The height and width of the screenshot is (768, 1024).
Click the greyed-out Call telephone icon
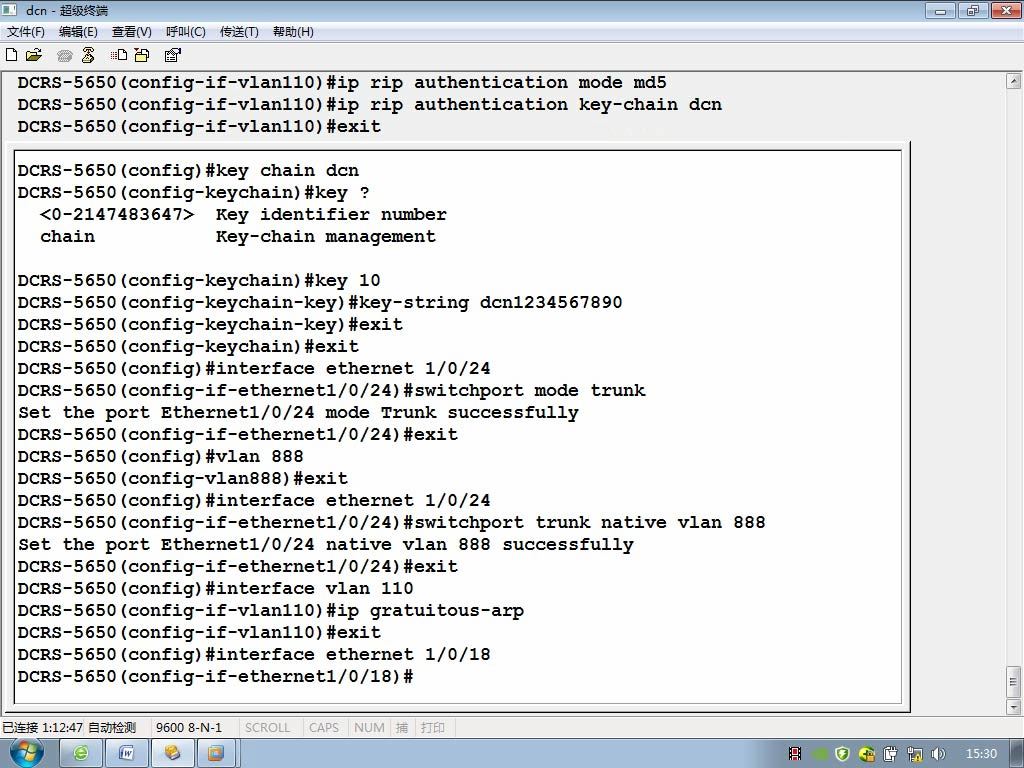[x=64, y=56]
